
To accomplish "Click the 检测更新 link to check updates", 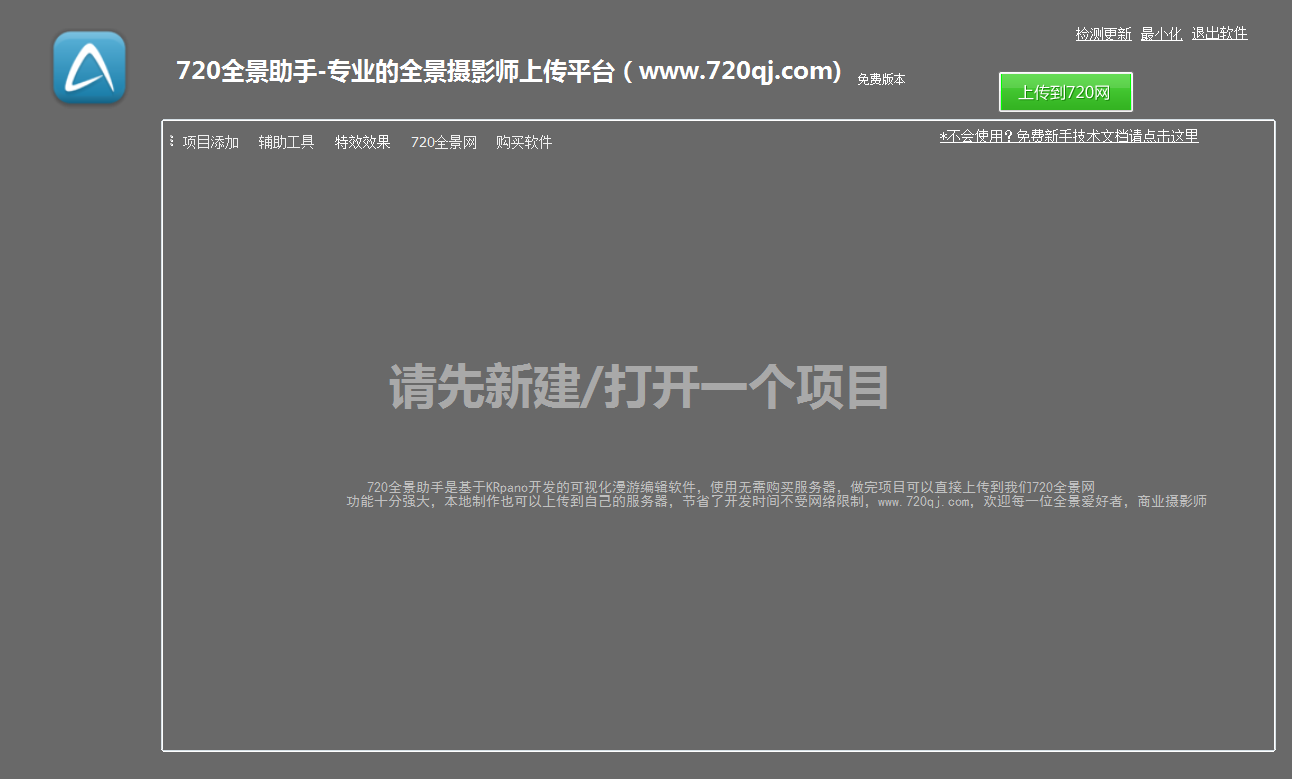I will click(1102, 33).
